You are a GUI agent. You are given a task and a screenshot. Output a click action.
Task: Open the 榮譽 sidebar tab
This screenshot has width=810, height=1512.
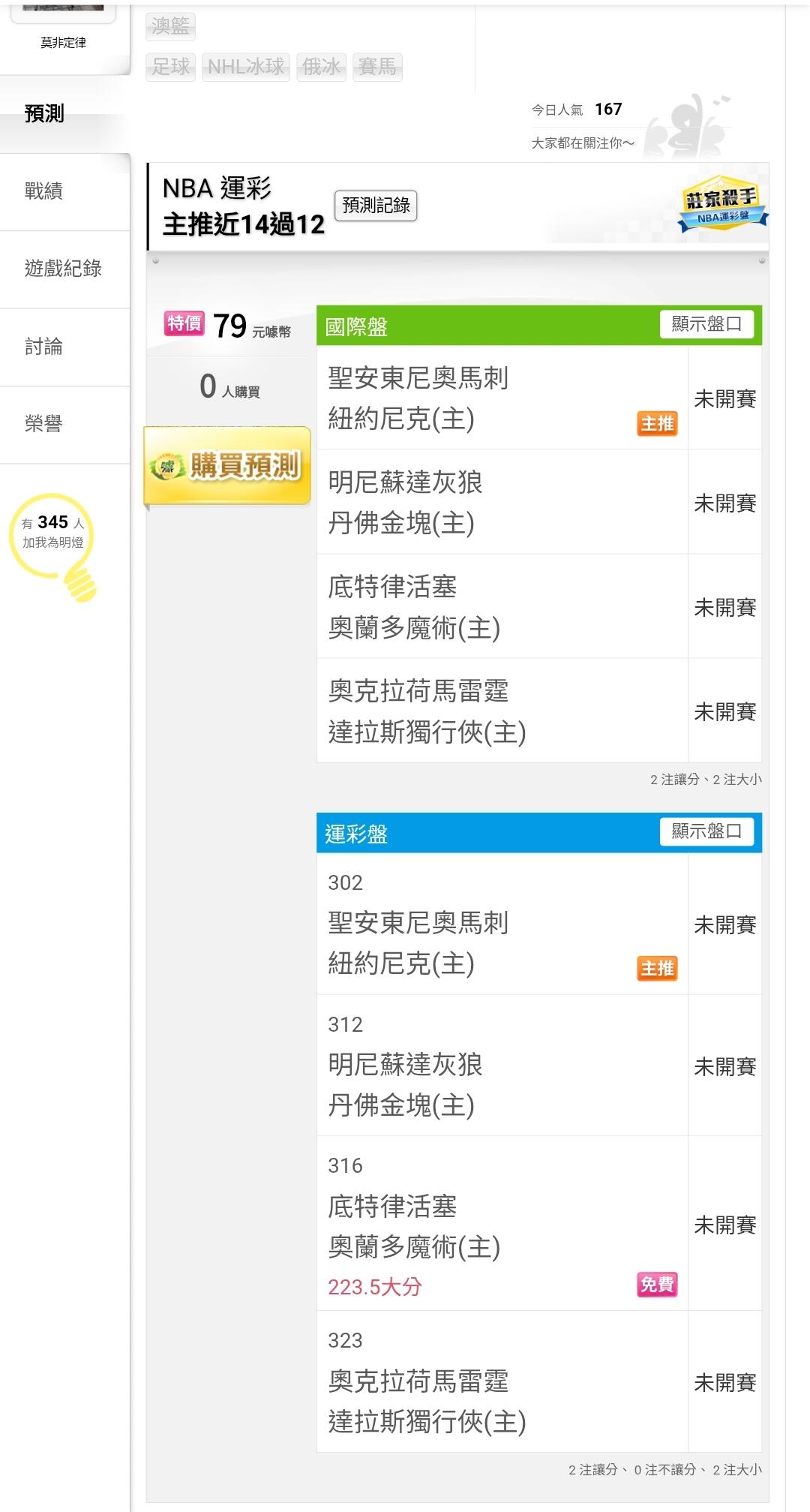coord(43,424)
